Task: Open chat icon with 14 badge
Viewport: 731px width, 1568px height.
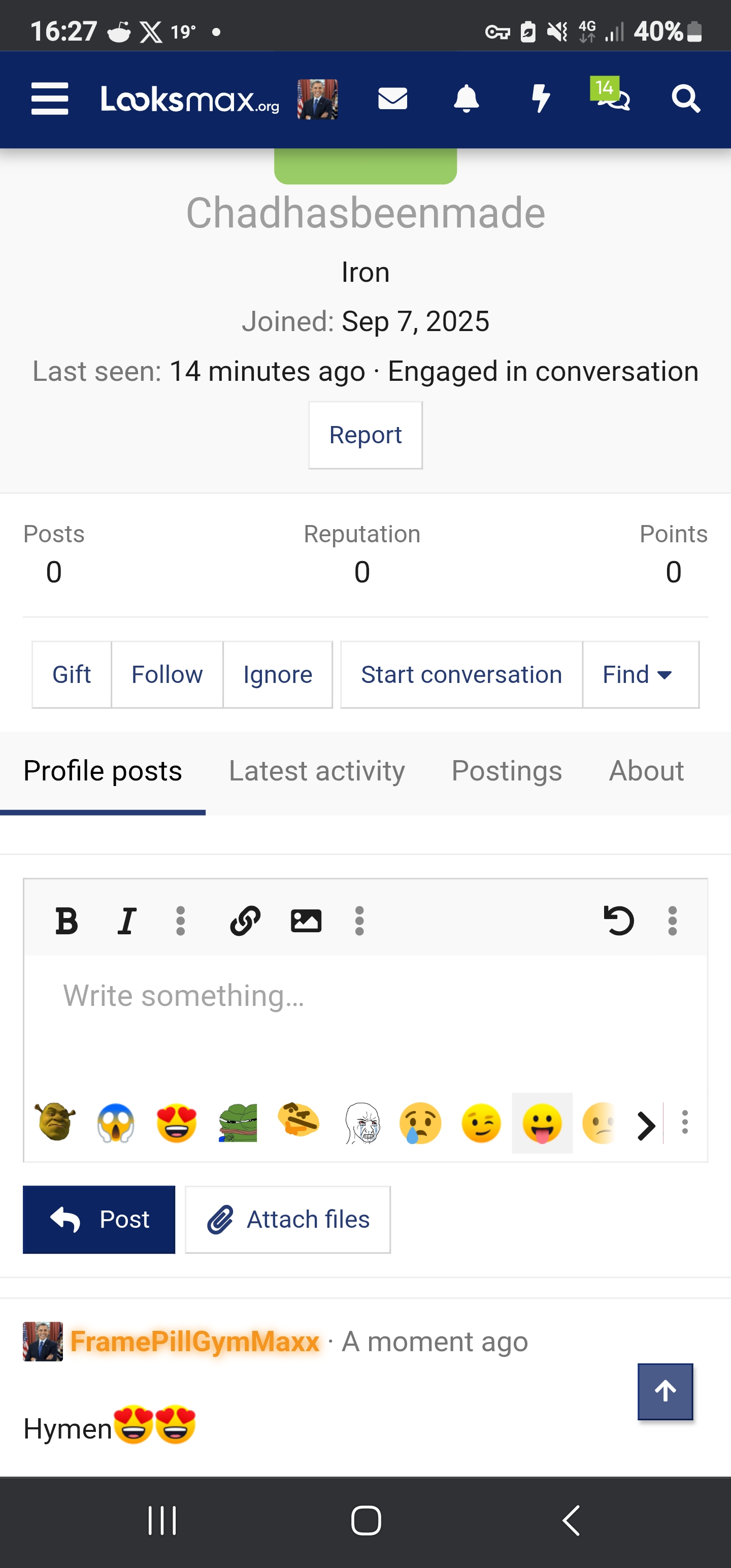Action: (612, 97)
